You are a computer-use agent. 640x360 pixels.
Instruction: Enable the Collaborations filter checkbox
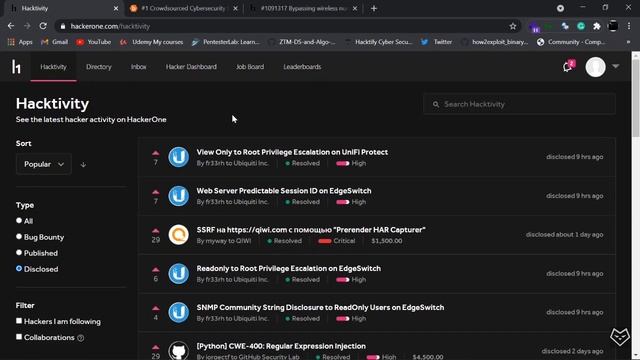(19, 337)
